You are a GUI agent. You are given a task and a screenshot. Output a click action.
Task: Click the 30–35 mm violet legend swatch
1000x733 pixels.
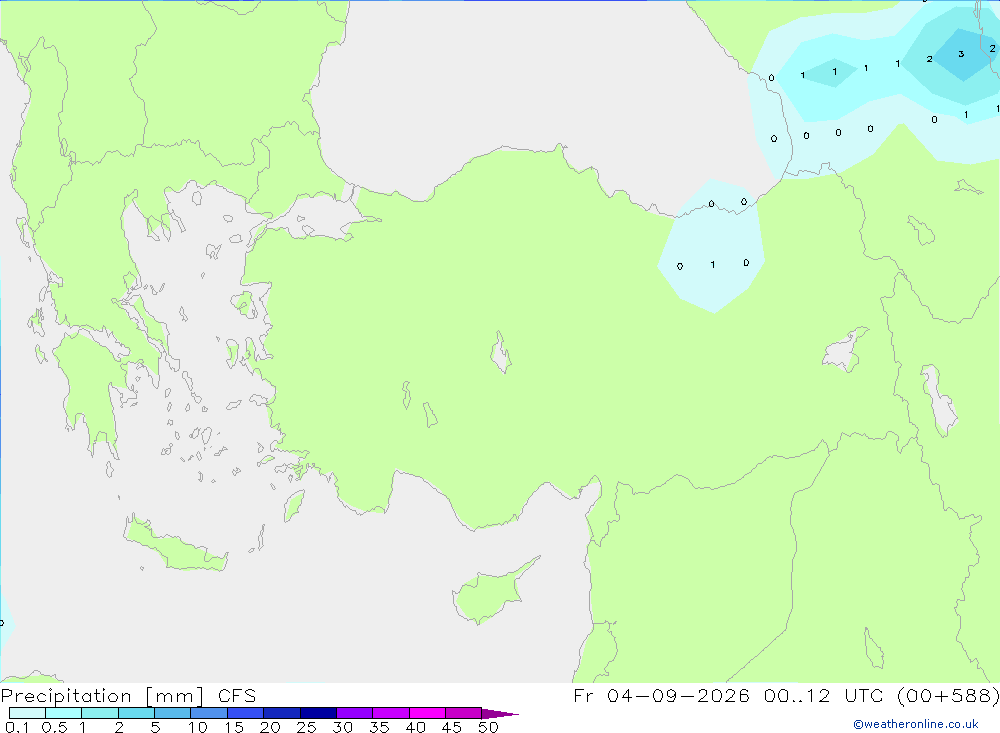click(x=355, y=713)
